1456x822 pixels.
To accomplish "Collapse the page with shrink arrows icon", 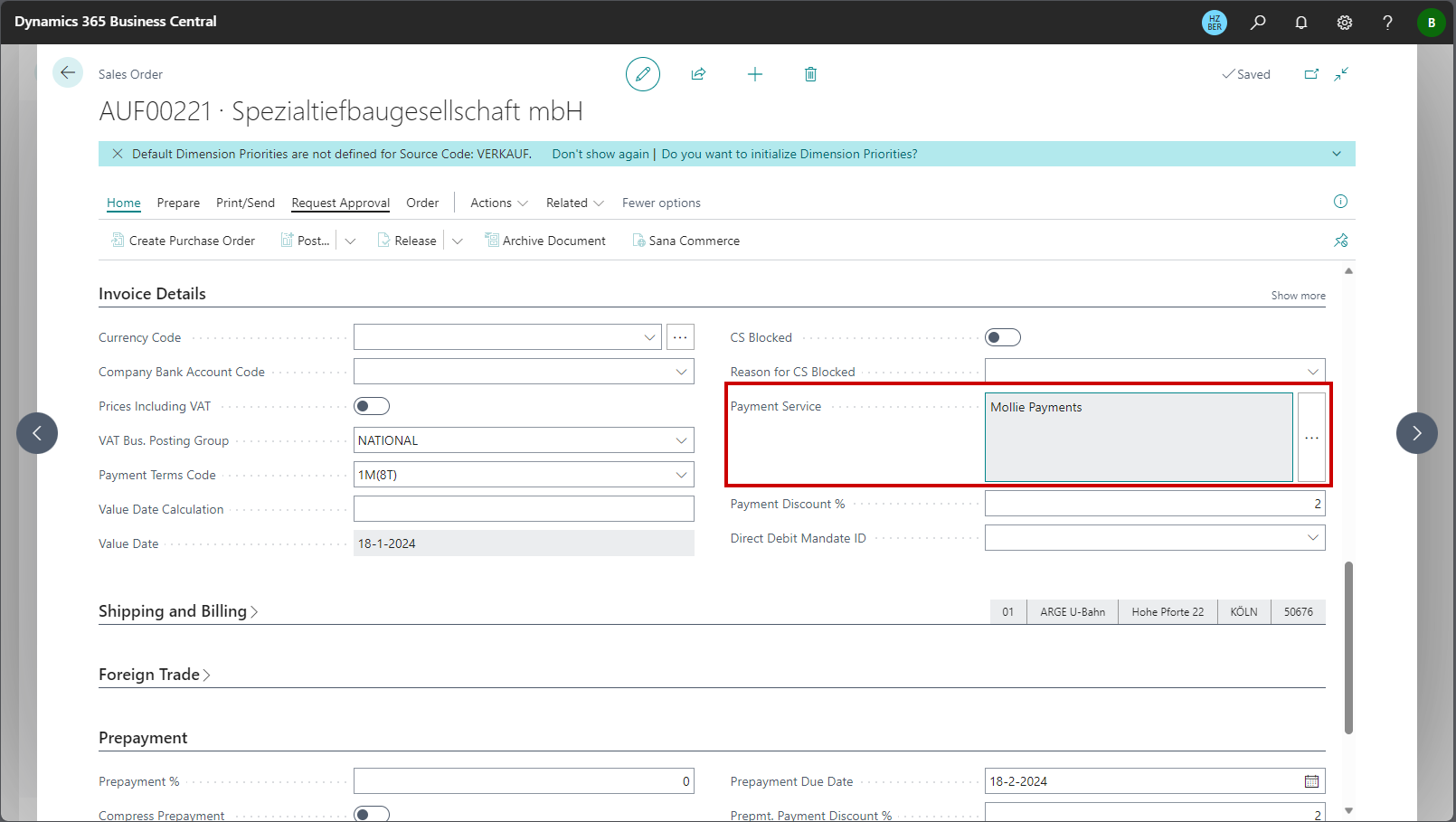I will point(1341,74).
